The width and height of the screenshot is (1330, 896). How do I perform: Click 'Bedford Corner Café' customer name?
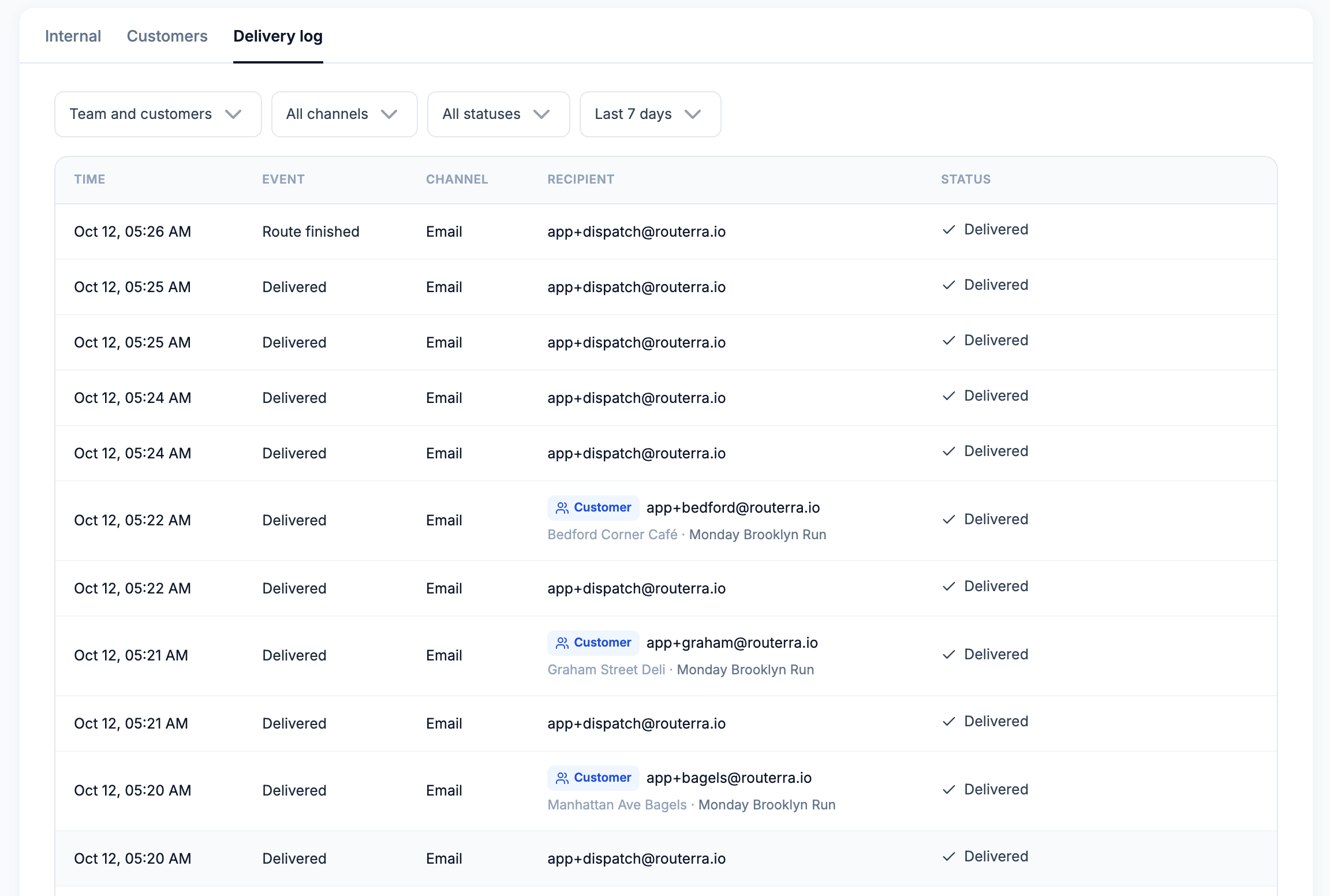coord(612,535)
